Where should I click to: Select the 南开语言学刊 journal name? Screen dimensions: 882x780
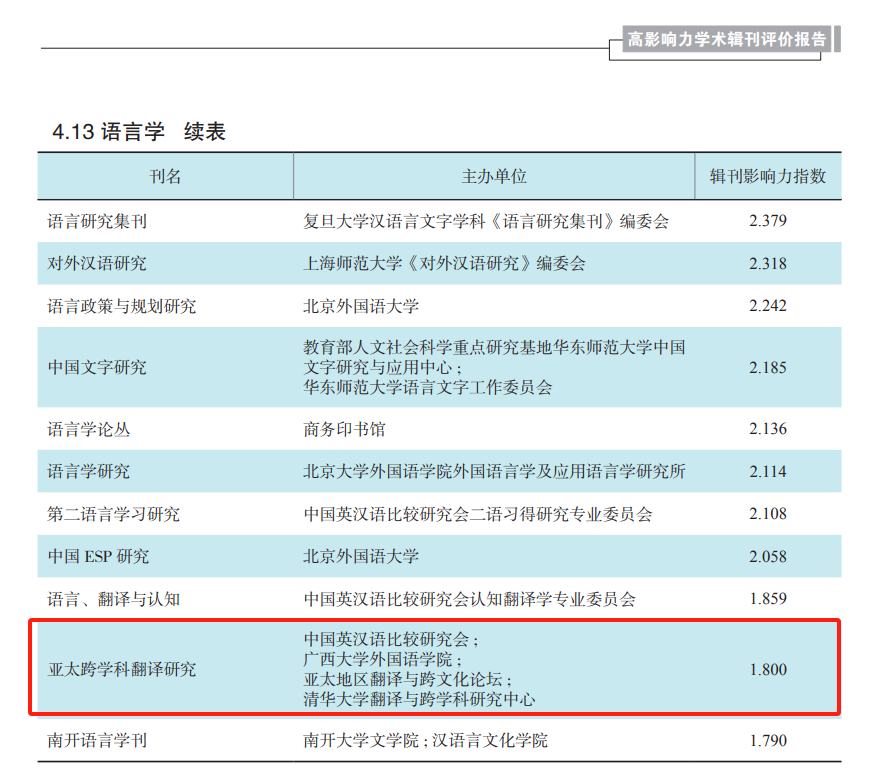point(97,741)
